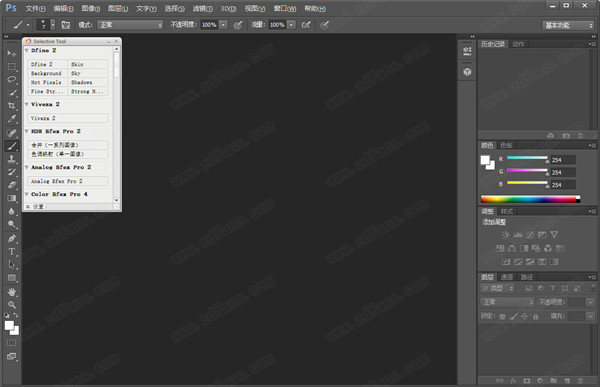Select the Crop tool
Image resolution: width=600 pixels, height=387 pixels.
(x=12, y=106)
